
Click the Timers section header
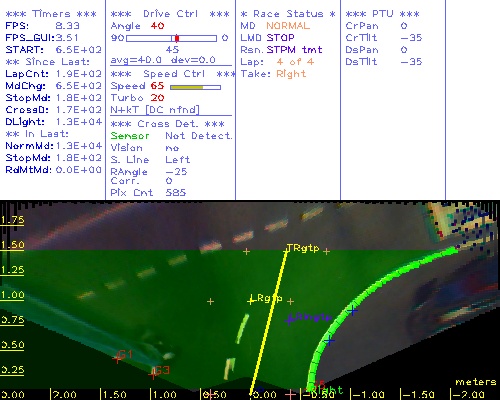coord(51,14)
